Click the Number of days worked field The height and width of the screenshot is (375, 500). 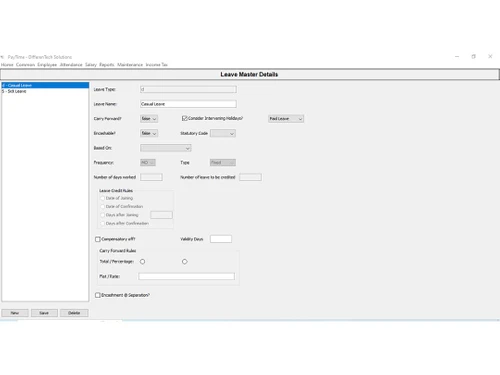click(151, 177)
